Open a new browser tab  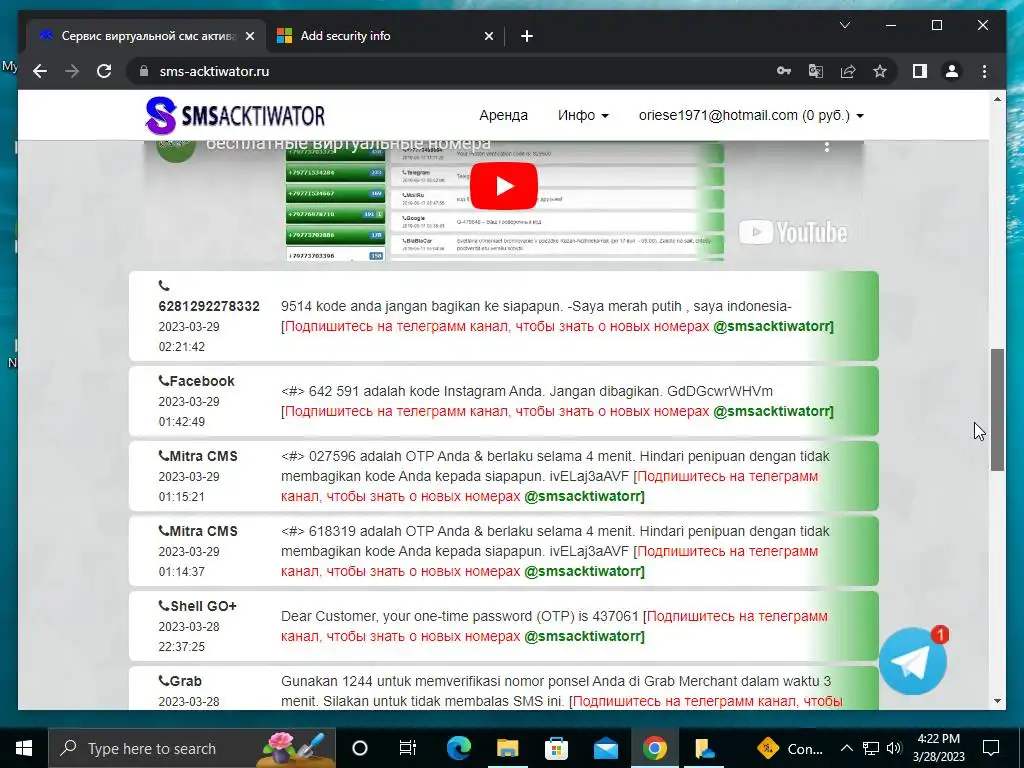point(527,36)
